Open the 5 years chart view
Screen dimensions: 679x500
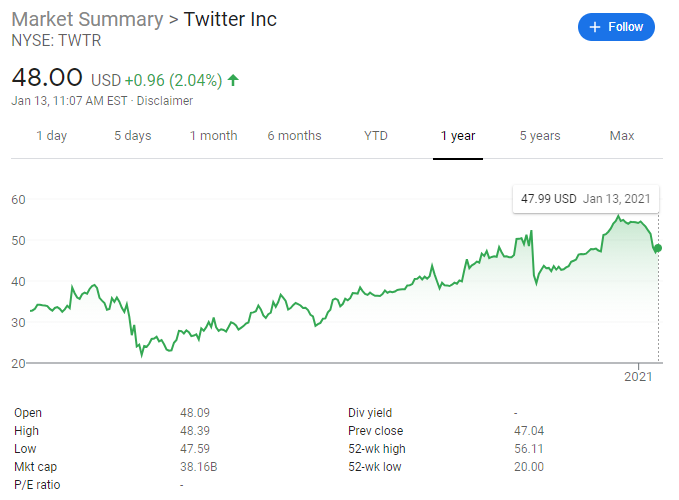(x=540, y=136)
